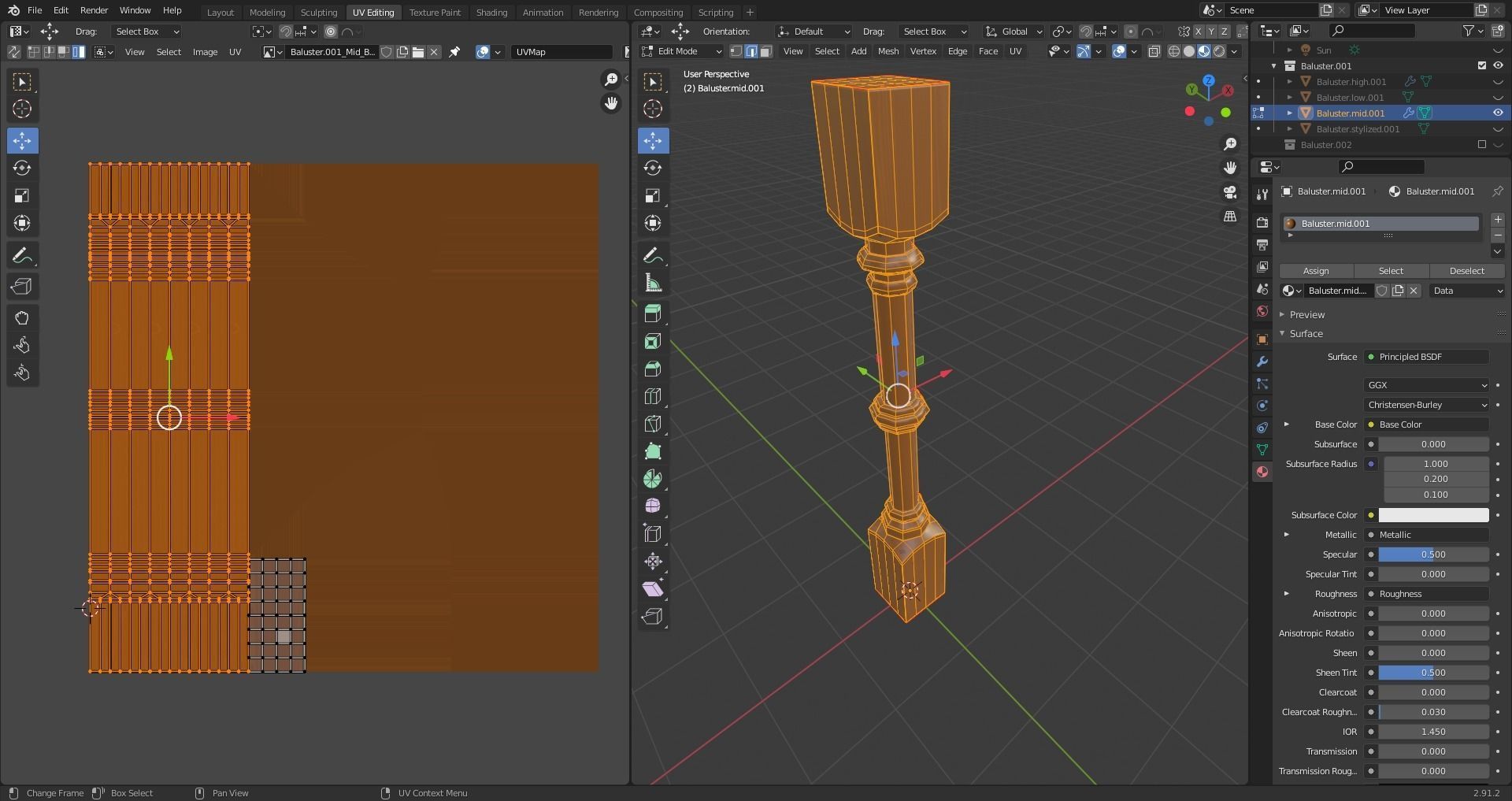Select the Pinch tool in UV editor
This screenshot has width=1512, height=801.
(22, 373)
